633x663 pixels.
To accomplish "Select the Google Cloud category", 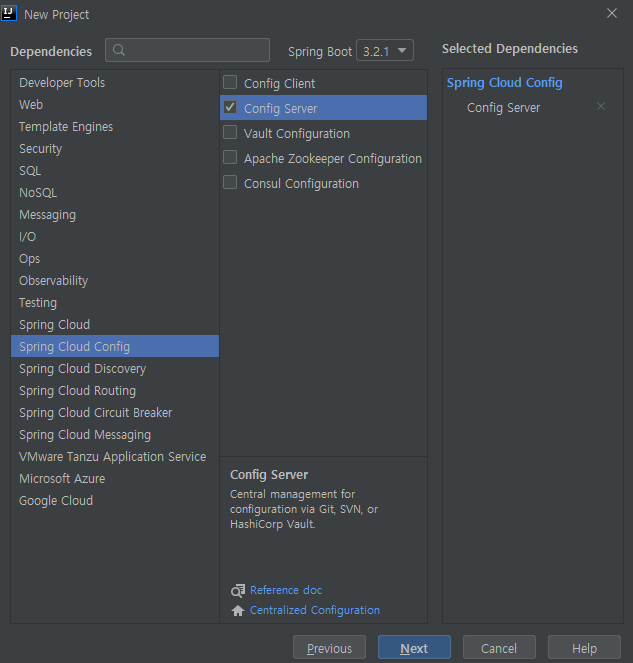I will coord(115,500).
